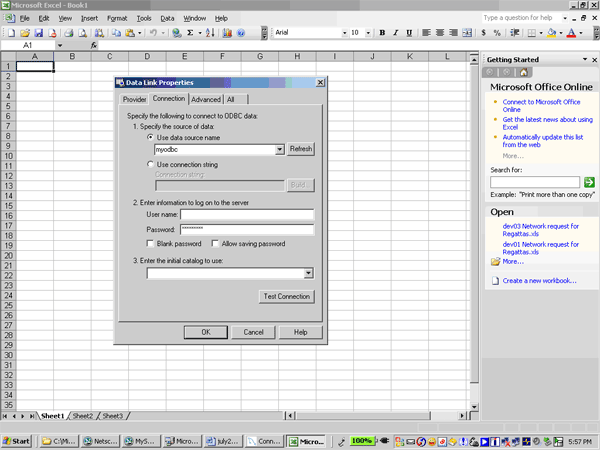Viewport: 600px width, 450px height.
Task: Click the Refresh button
Action: (301, 149)
